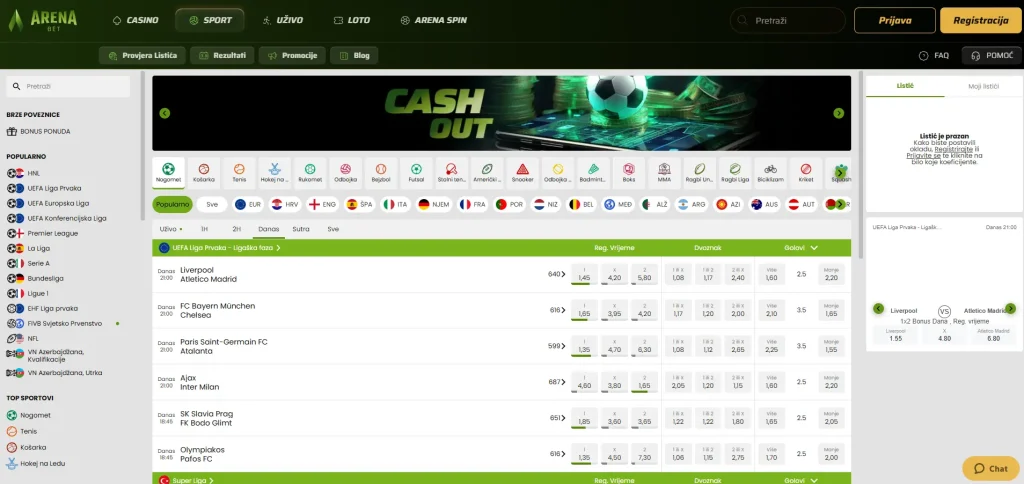Image resolution: width=1024 pixels, height=484 pixels.
Task: Filter leagues by Sve pill
Action: click(212, 204)
